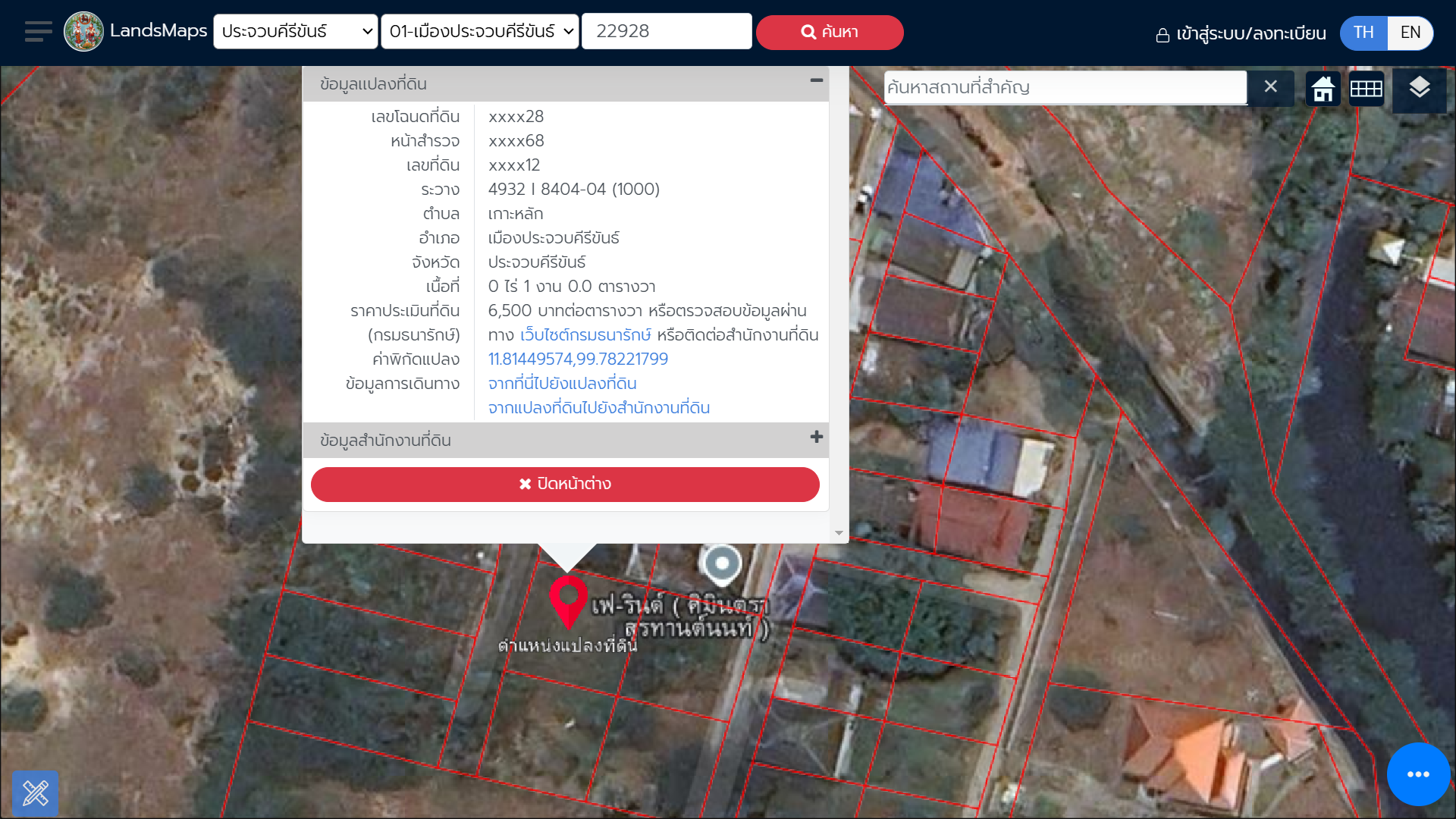Collapse ข้อมูลแปลงที่ดิน section with minus
The width and height of the screenshot is (1456, 819).
tap(817, 80)
